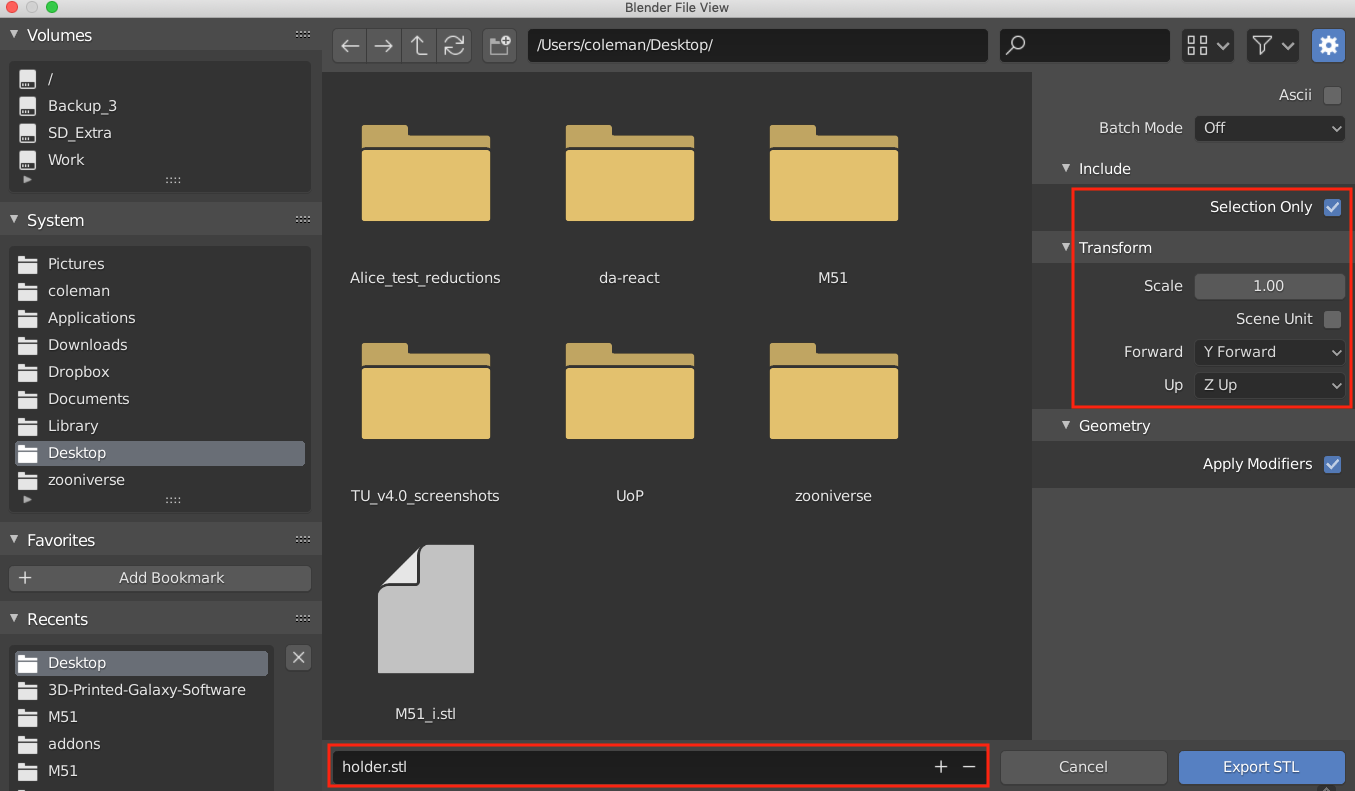The width and height of the screenshot is (1355, 791).
Task: Open the Forward axis dropdown
Action: (1269, 351)
